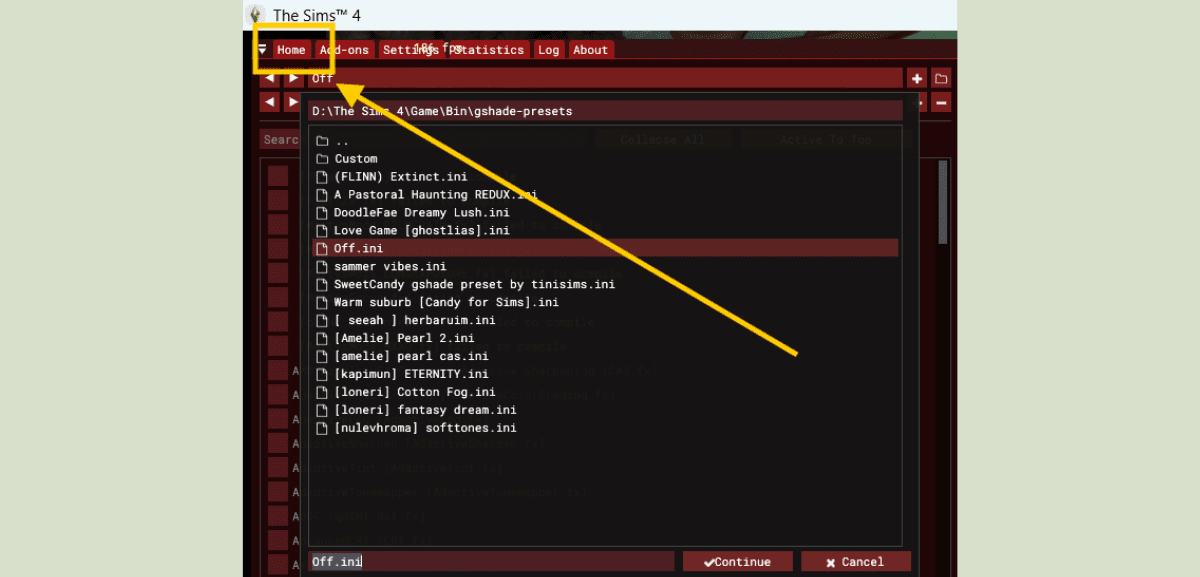
Task: Go up via the '..' parent folder
Action: click(342, 140)
